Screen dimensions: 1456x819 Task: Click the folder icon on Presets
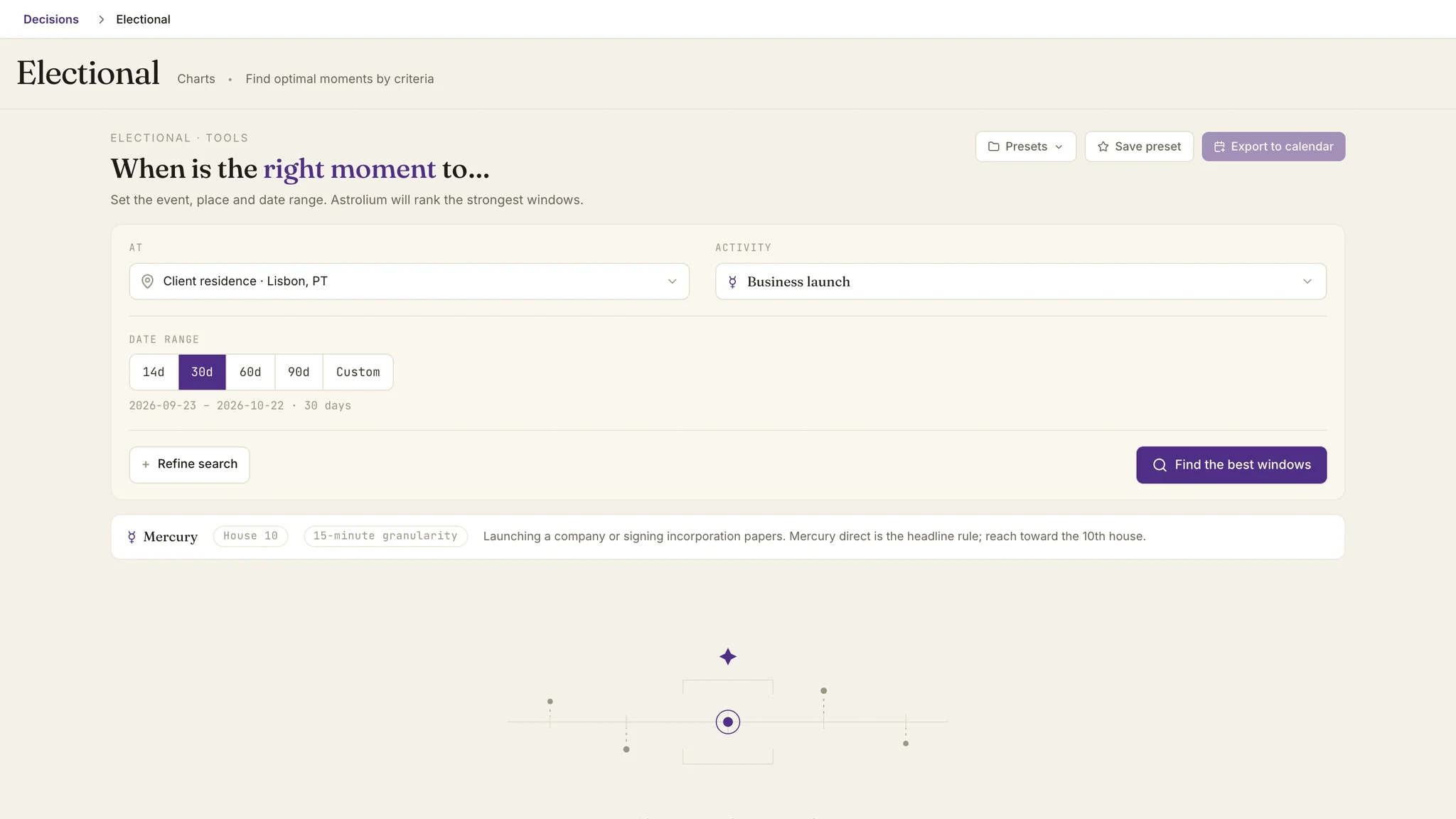tap(994, 146)
